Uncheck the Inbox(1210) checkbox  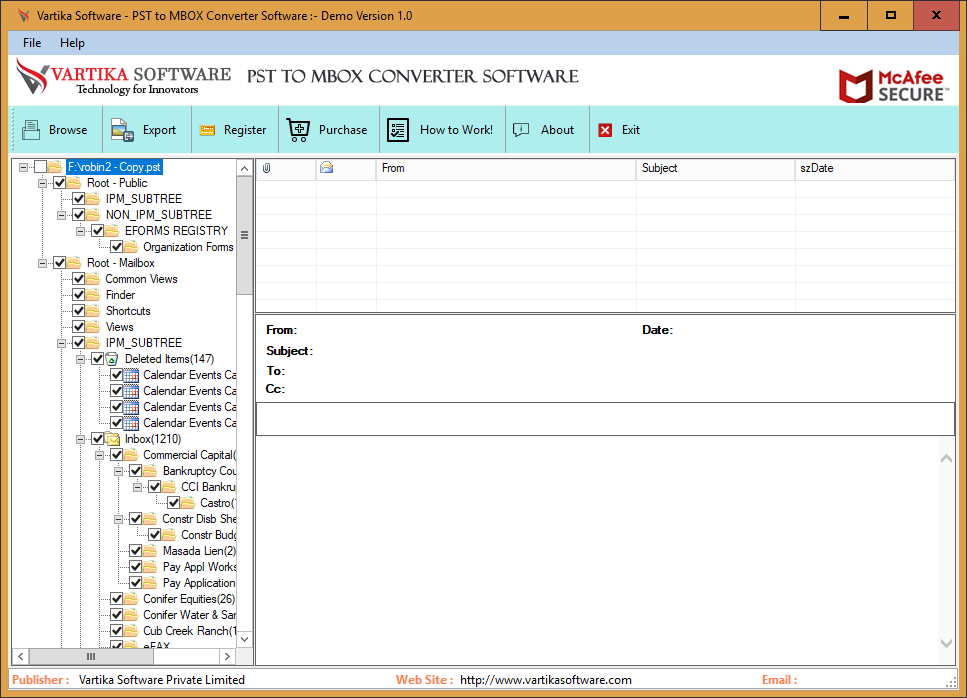(97, 439)
